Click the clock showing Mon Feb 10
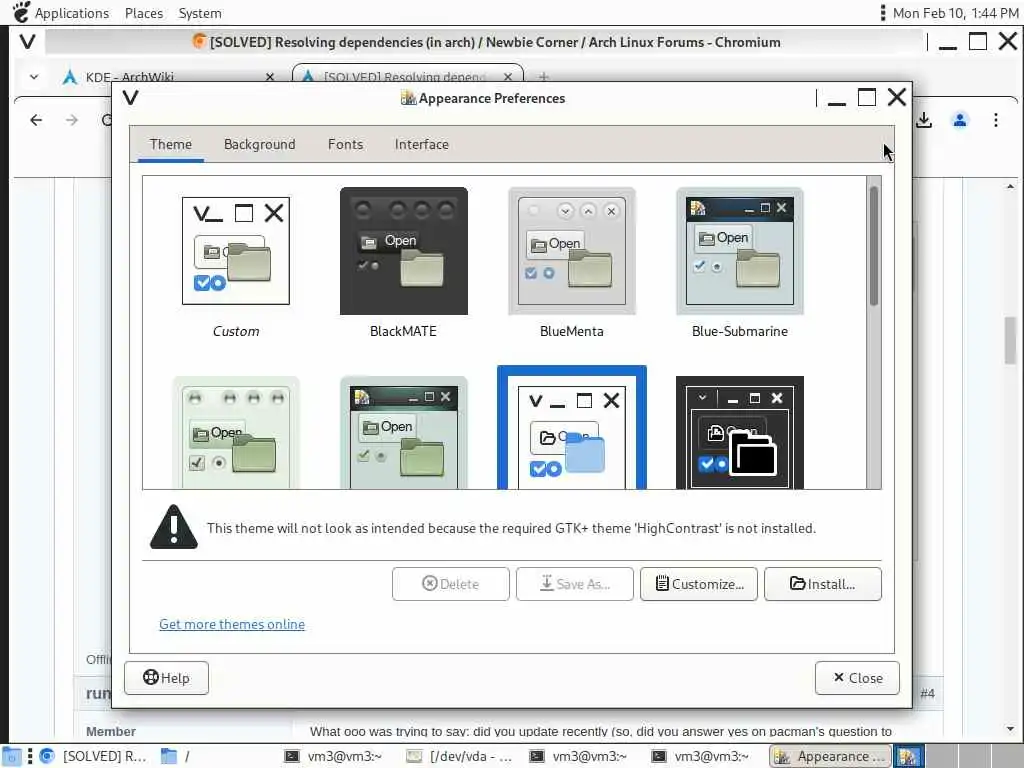Image resolution: width=1024 pixels, height=768 pixels. pos(955,13)
